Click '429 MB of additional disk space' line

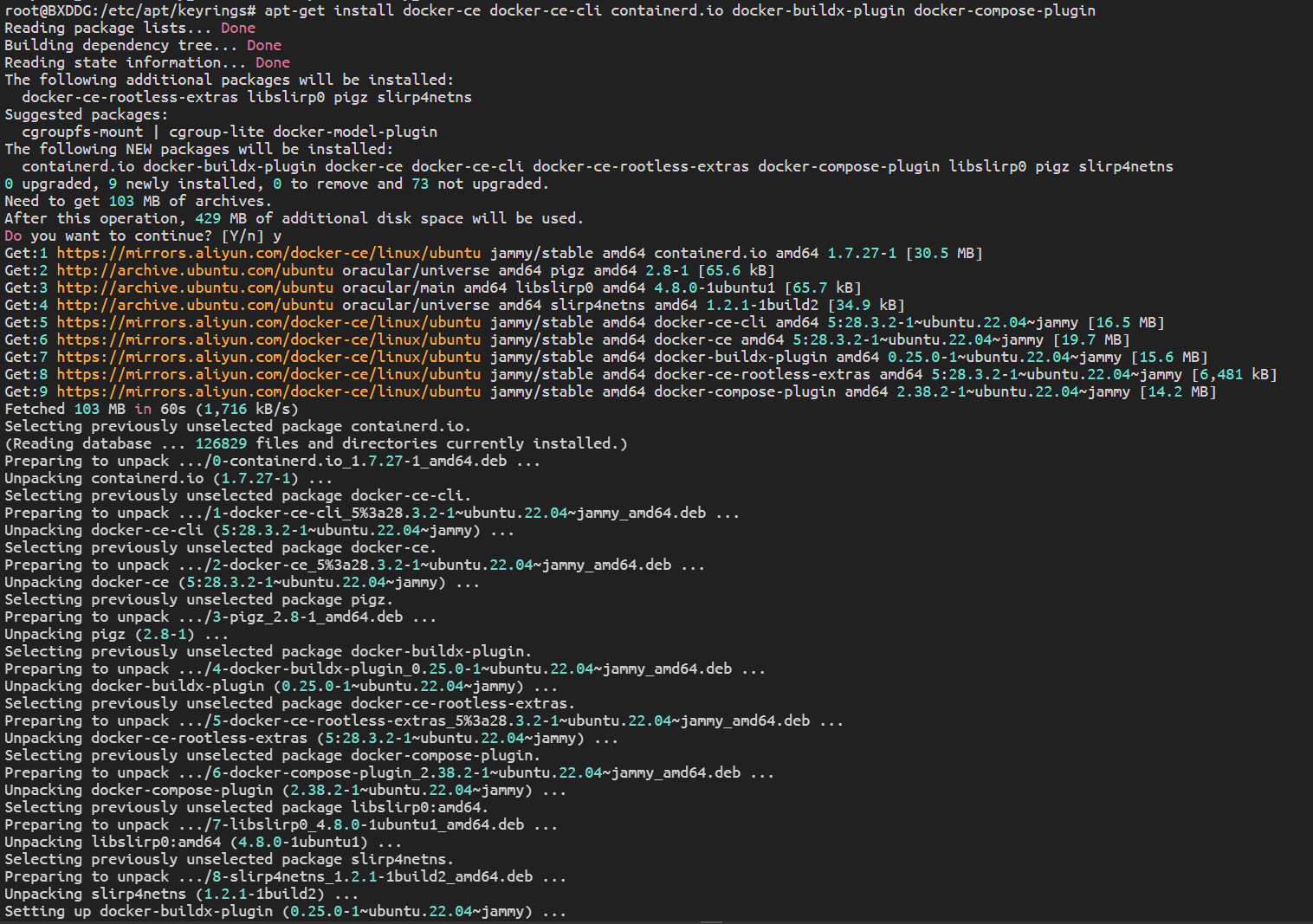tap(294, 218)
